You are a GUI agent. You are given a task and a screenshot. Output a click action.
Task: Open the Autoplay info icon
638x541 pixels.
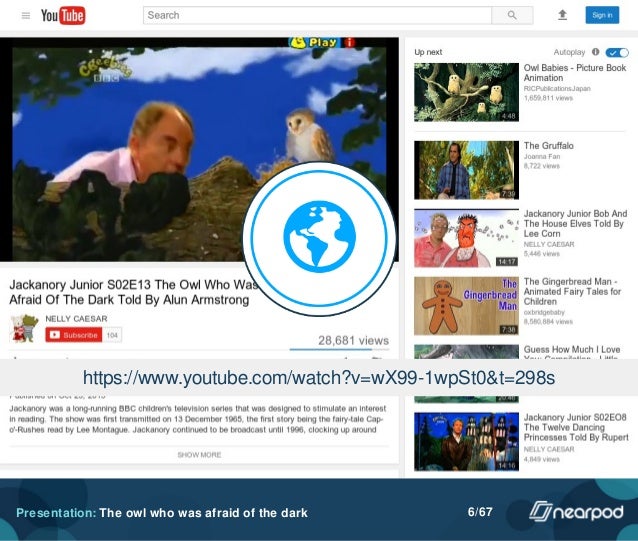point(596,52)
